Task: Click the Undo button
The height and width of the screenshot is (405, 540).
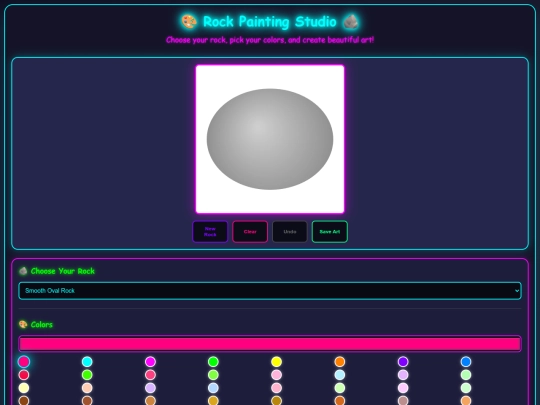Action: pos(290,231)
